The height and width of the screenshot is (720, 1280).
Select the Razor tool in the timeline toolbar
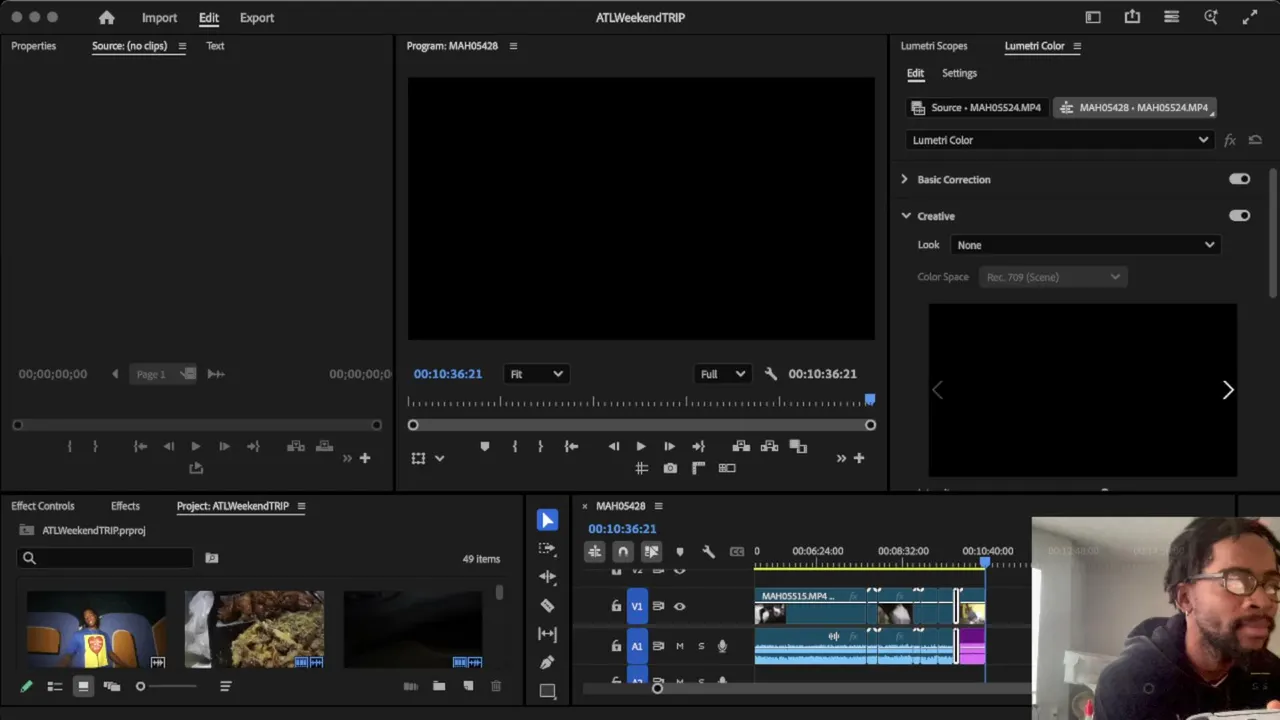click(547, 605)
